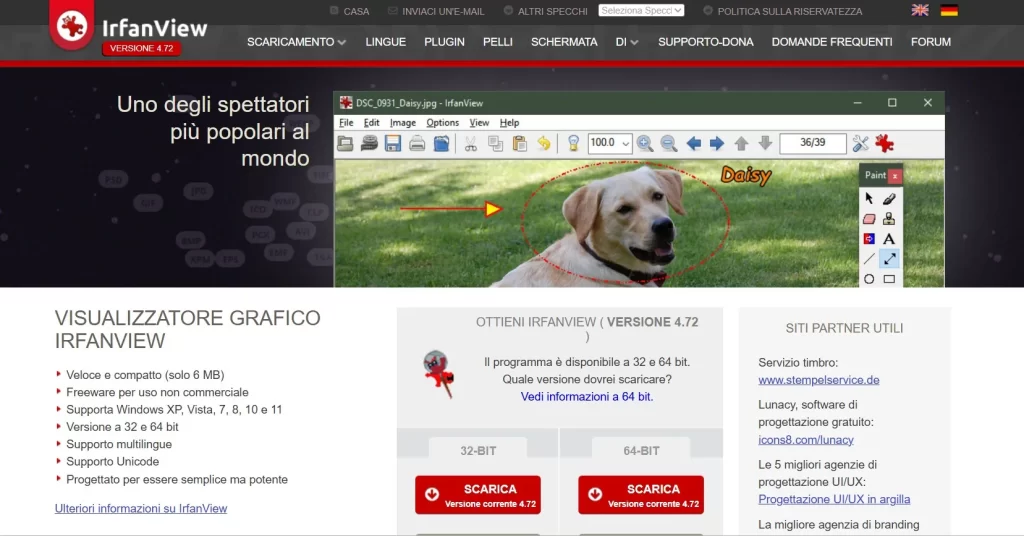
Task: Click the Previous image blue left arrow
Action: (694, 144)
